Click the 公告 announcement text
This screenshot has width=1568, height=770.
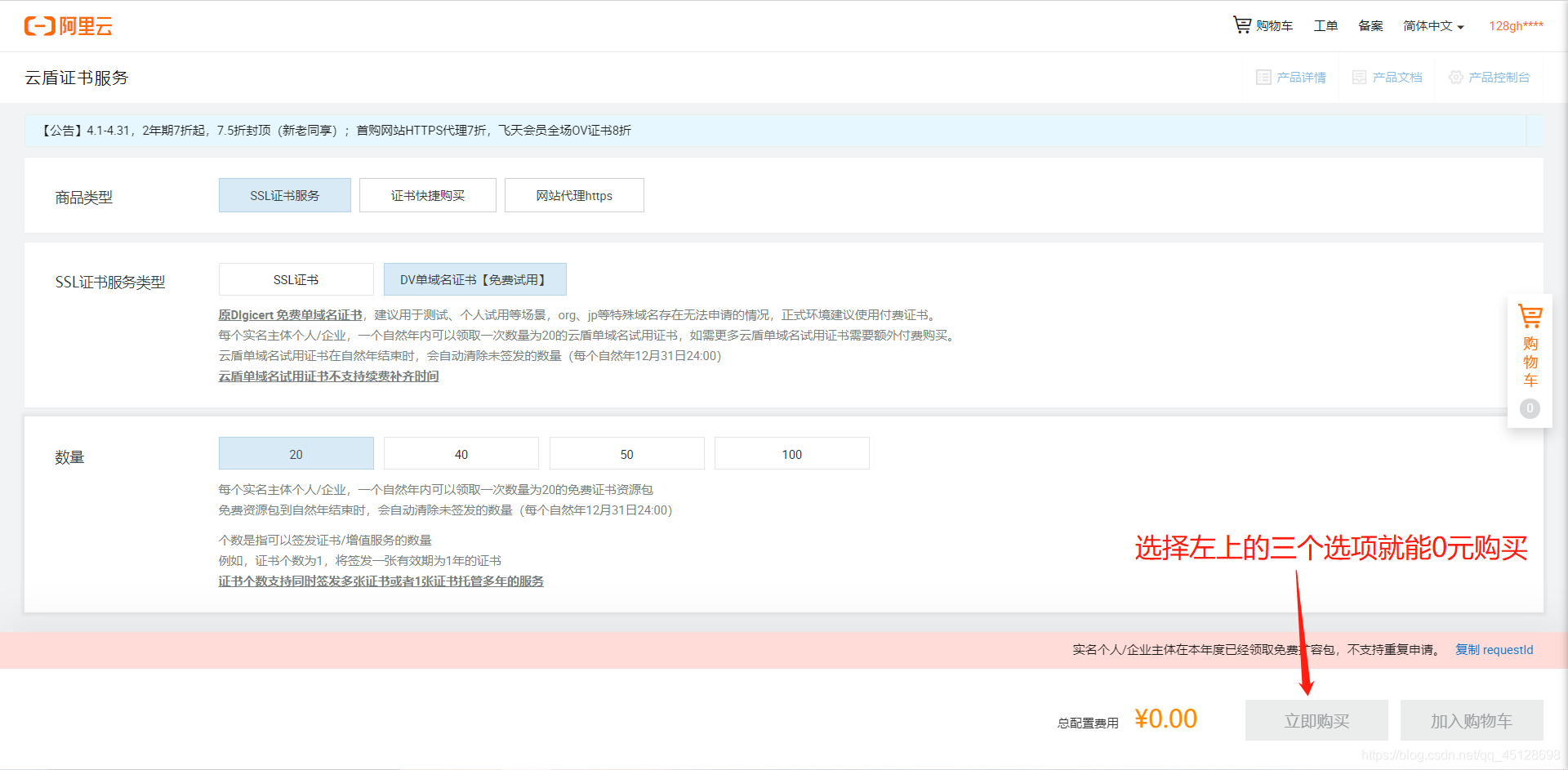tap(336, 131)
